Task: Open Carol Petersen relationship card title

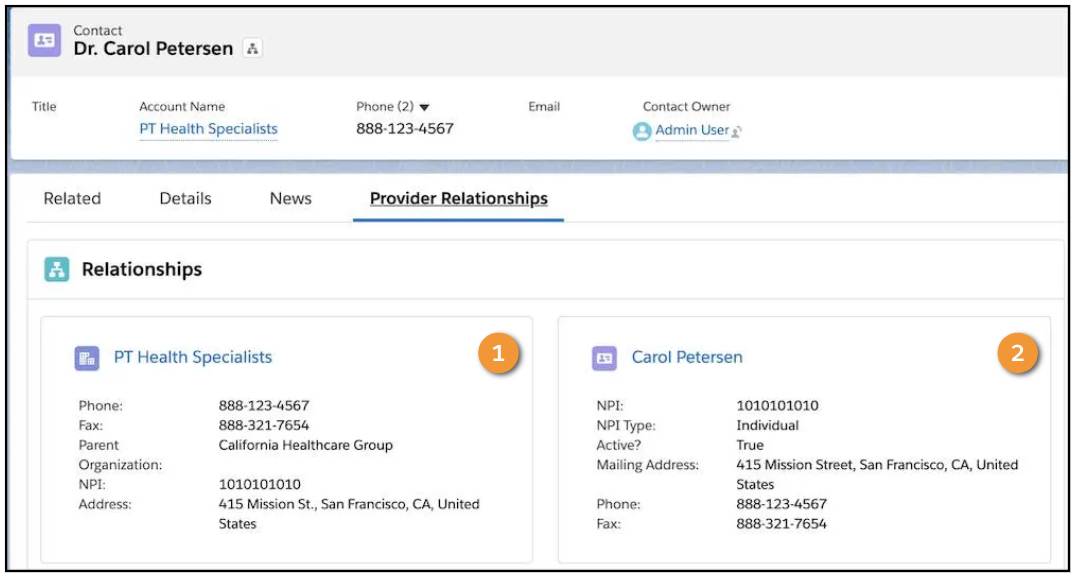Action: coord(687,357)
